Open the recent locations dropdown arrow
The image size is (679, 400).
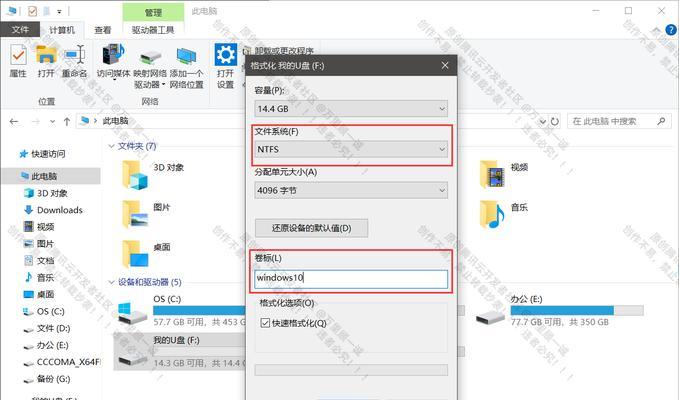[x=52, y=122]
